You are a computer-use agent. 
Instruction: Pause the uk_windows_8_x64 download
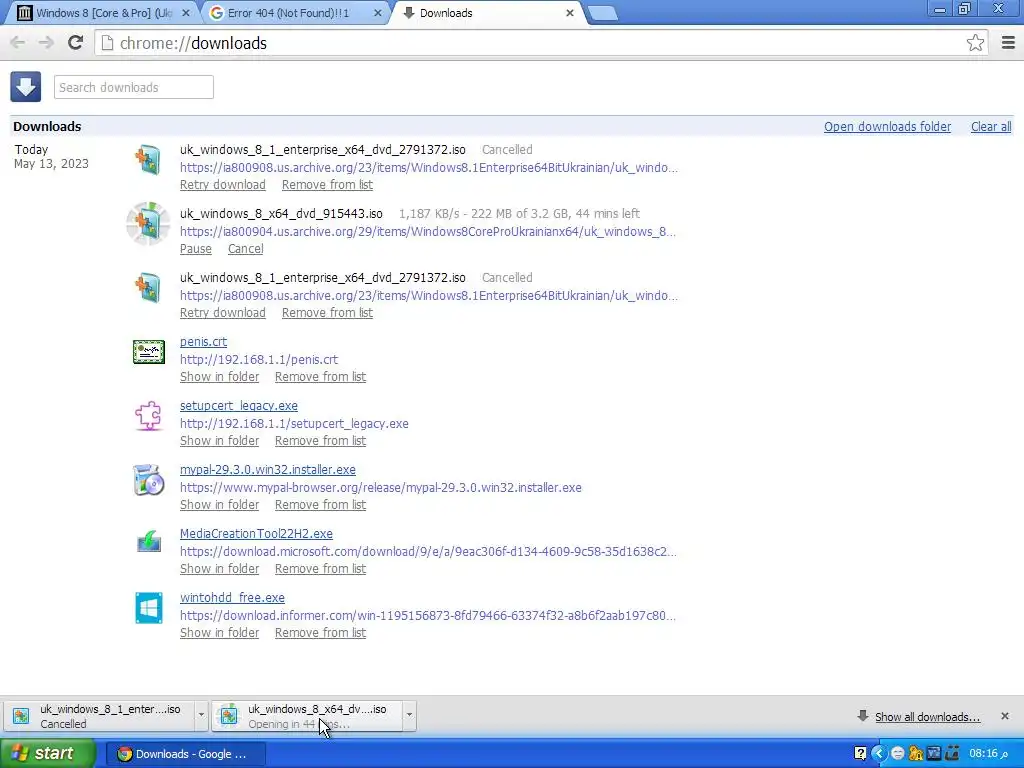(x=195, y=249)
